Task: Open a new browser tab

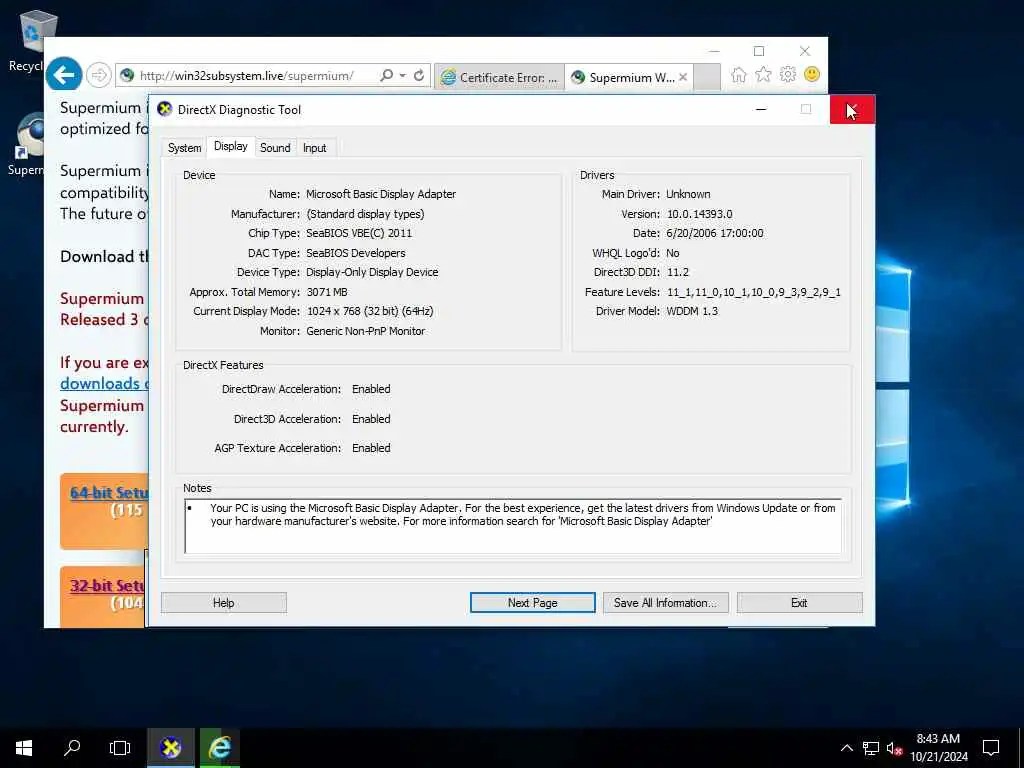Action: pos(707,77)
